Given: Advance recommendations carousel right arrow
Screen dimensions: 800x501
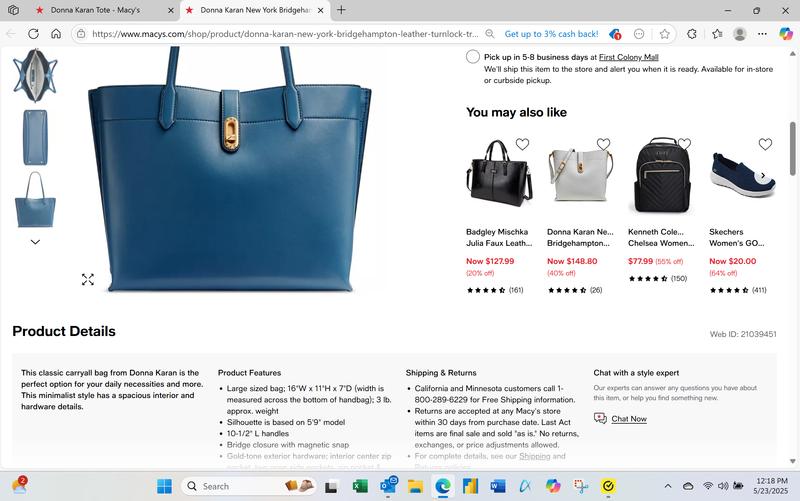Looking at the screenshot, I should click(763, 176).
